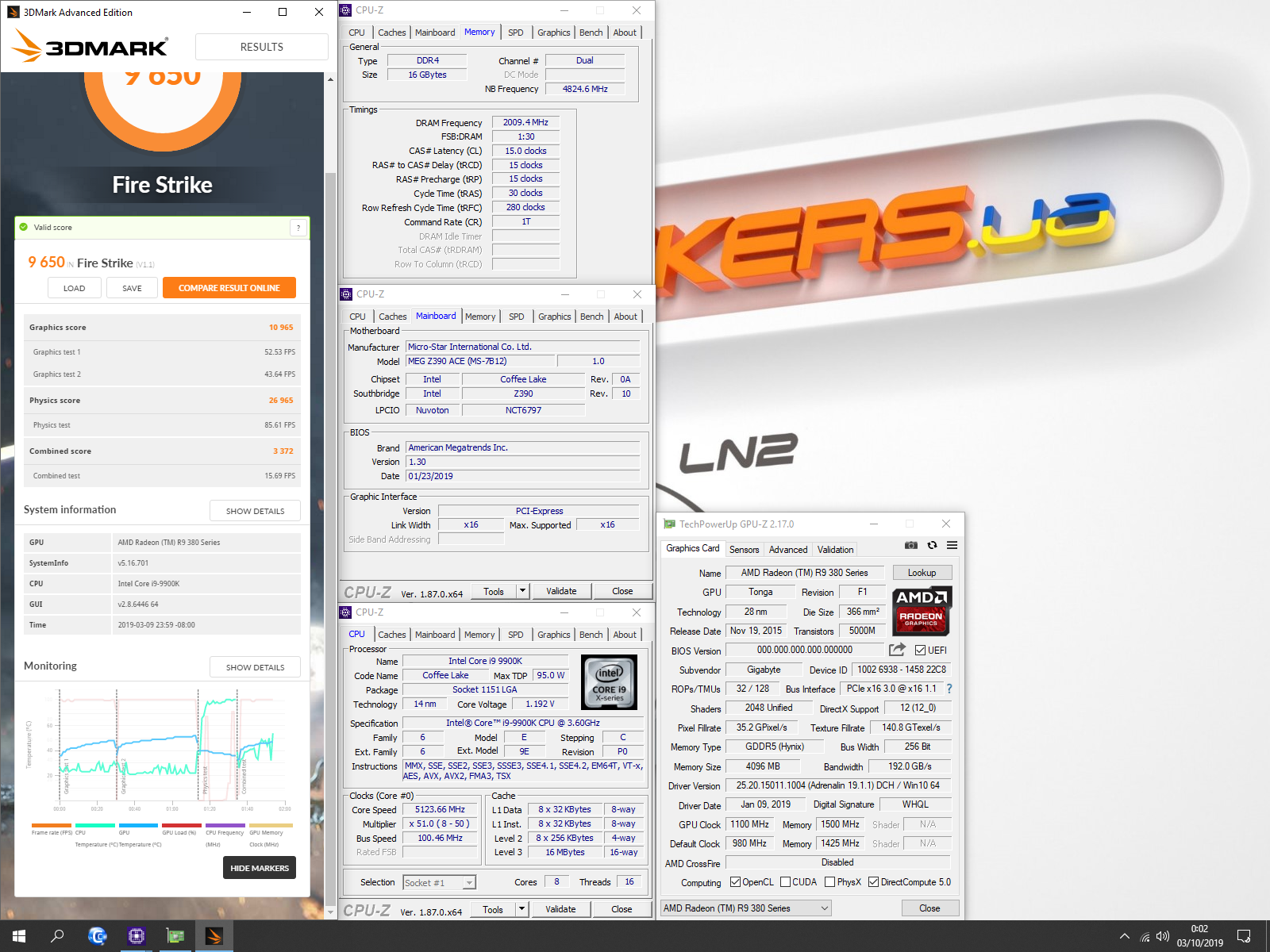Switch to 3DMark on the taskbar
This screenshot has height=952, width=1270.
pos(214,936)
